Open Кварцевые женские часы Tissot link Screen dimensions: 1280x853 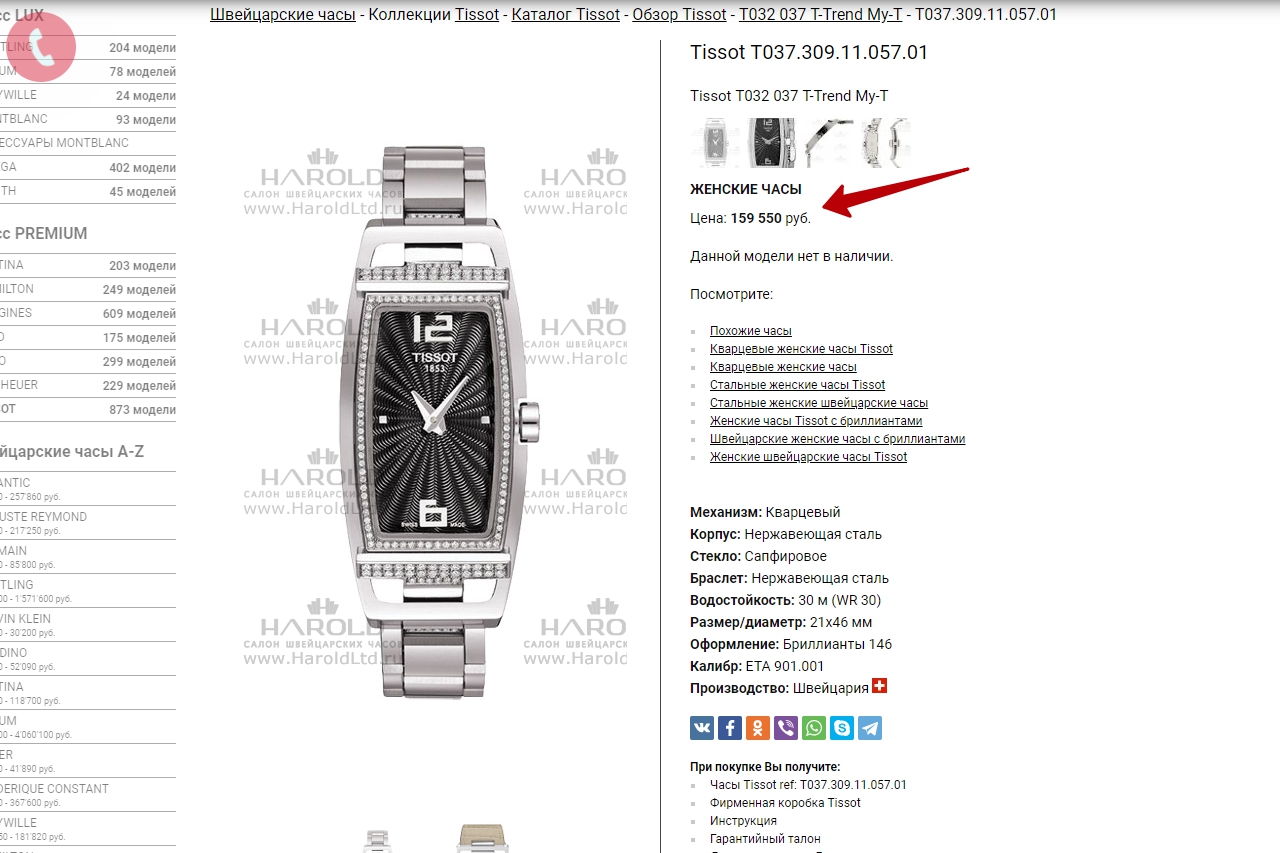pyautogui.click(x=801, y=349)
